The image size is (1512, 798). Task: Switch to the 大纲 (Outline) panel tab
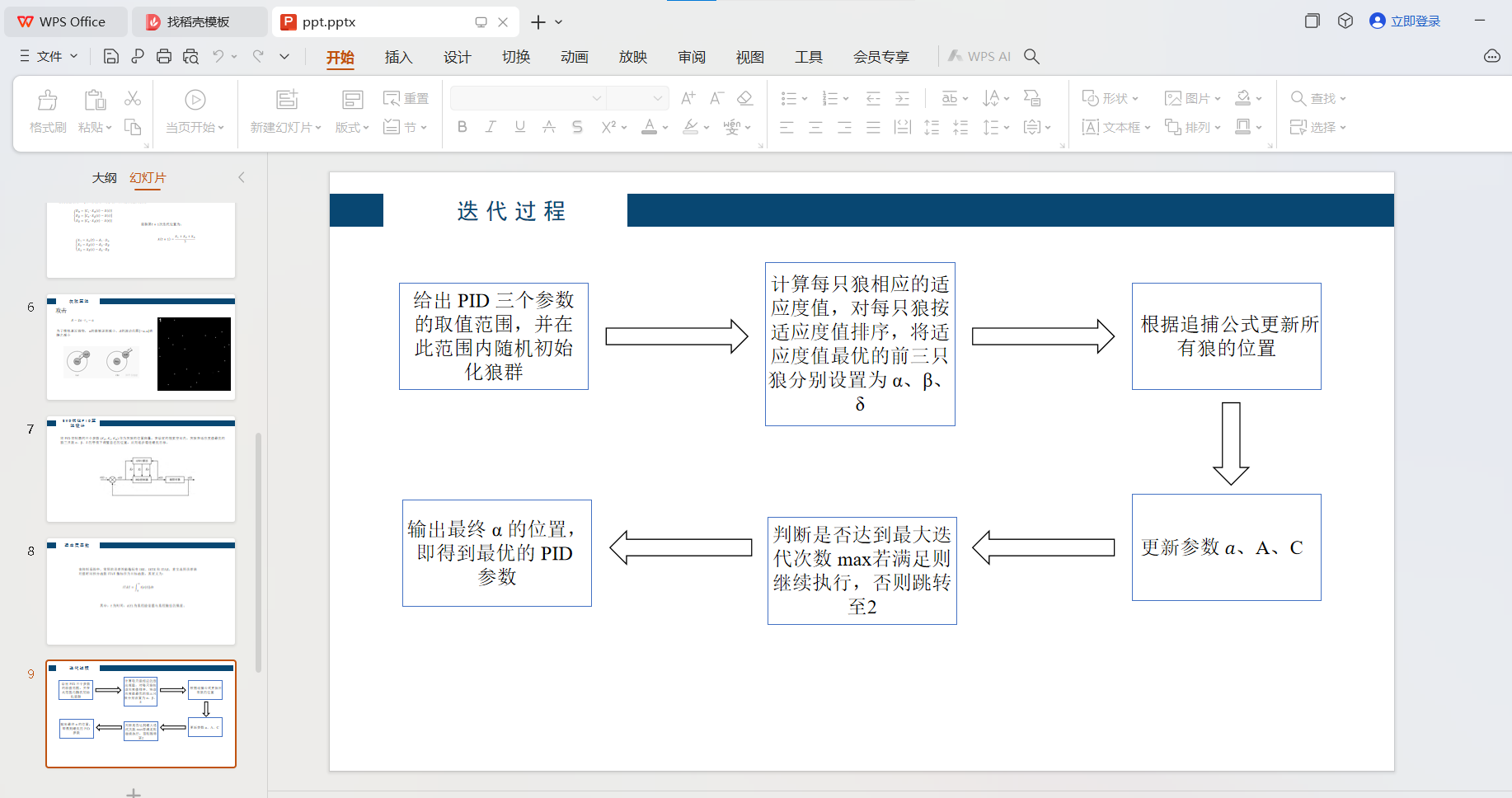(104, 178)
